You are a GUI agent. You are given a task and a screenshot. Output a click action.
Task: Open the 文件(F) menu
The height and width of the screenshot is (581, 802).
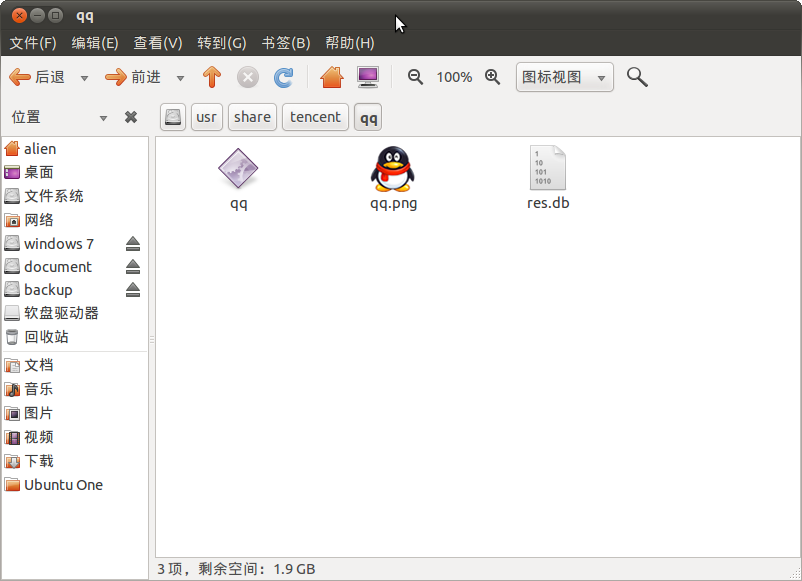coord(33,43)
